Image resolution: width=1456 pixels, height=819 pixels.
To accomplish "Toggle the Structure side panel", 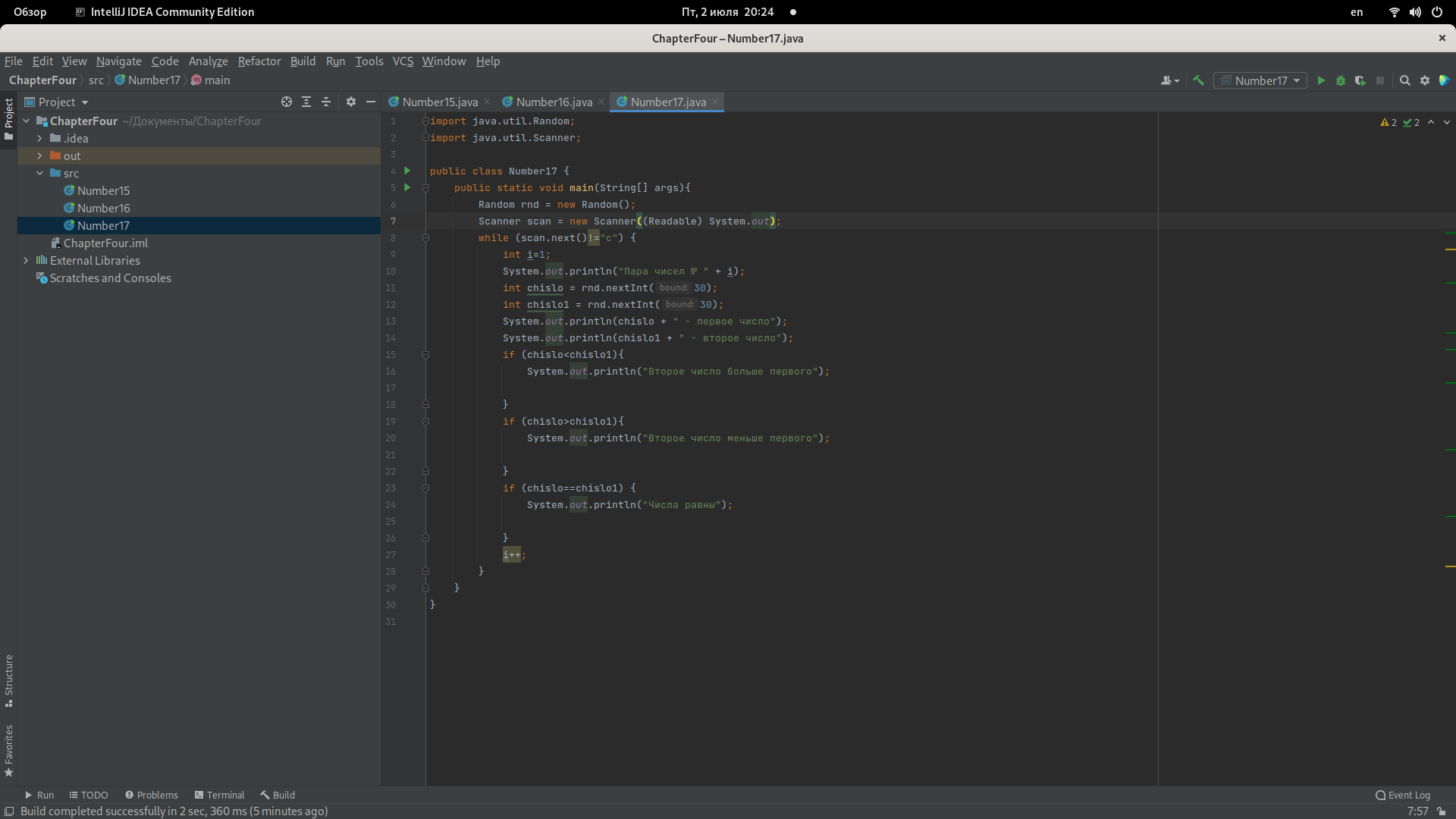I will coord(9,679).
